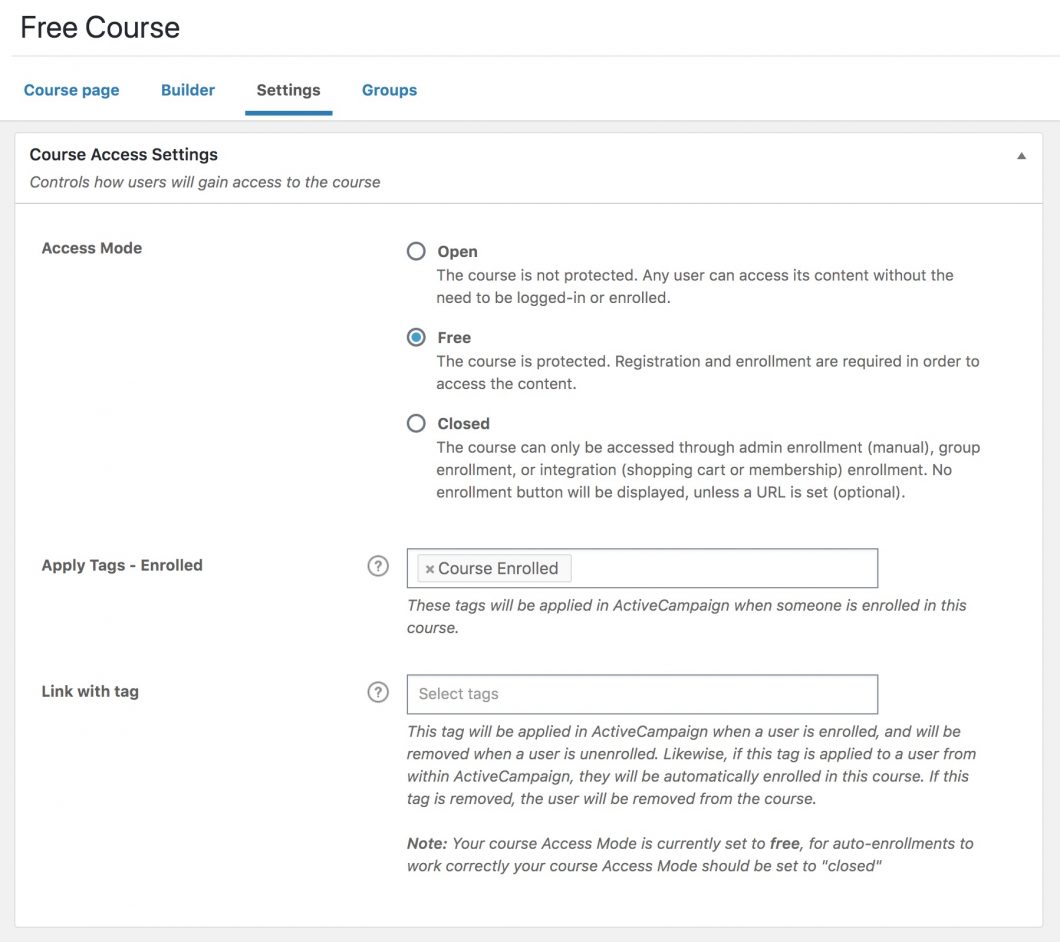Click the Access Mode label
This screenshot has height=942, width=1060.
(x=92, y=248)
